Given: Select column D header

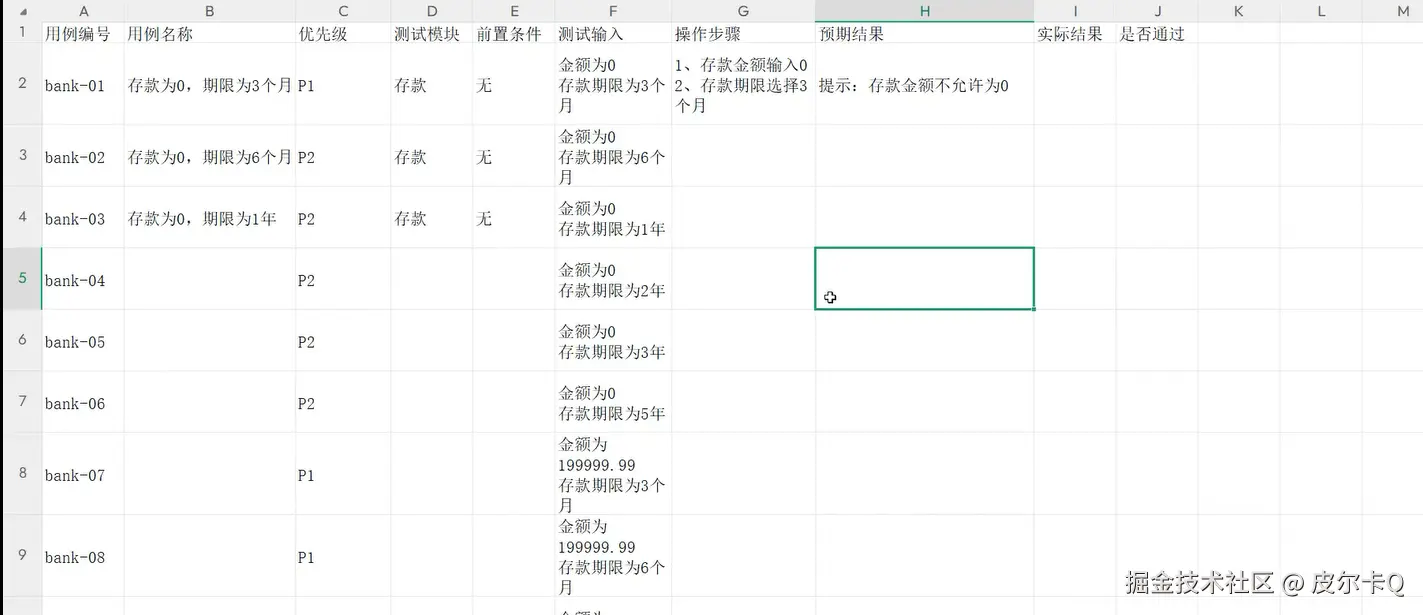Looking at the screenshot, I should [x=432, y=11].
